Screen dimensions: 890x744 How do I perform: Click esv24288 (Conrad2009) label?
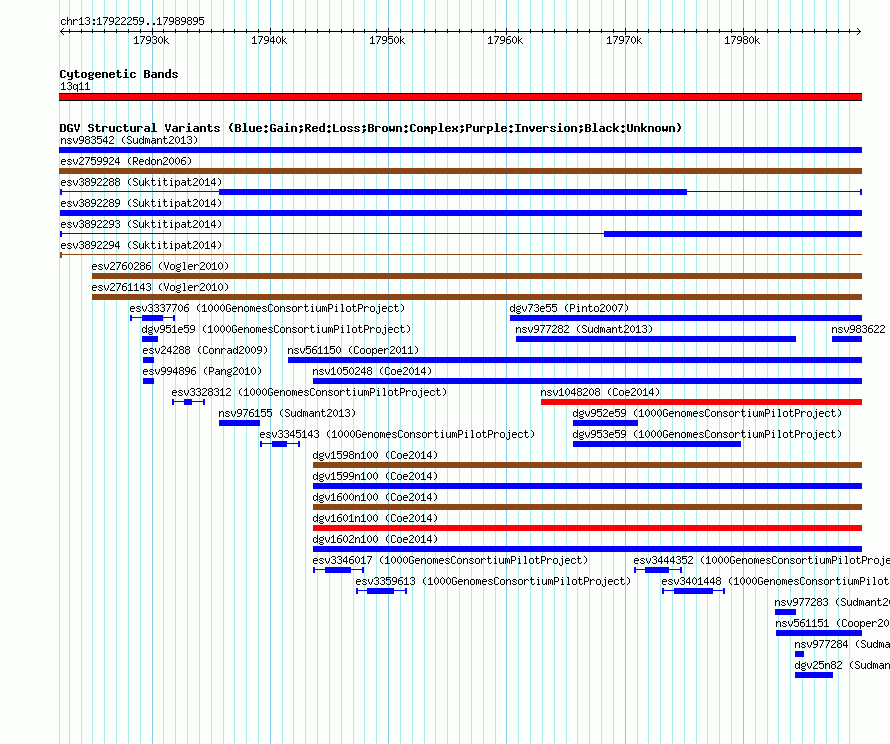pyautogui.click(x=205, y=350)
